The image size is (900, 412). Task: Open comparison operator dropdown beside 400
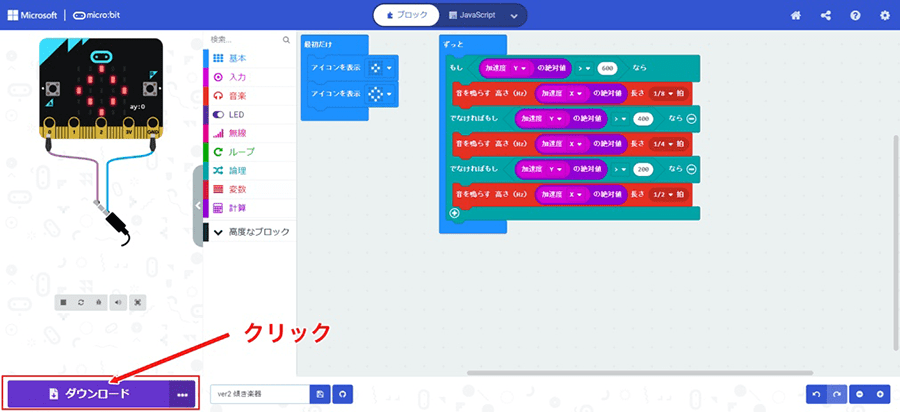pyautogui.click(x=620, y=119)
